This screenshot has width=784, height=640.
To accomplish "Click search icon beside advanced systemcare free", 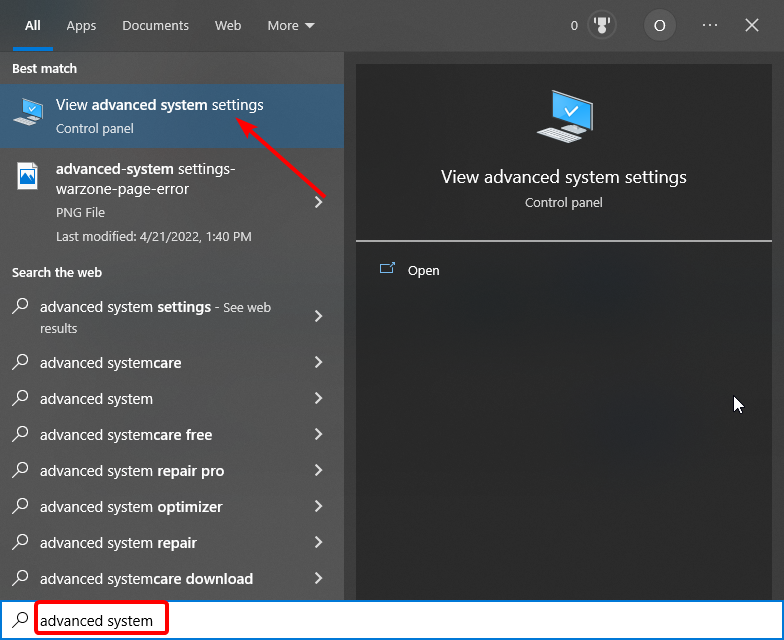I will pyautogui.click(x=20, y=434).
